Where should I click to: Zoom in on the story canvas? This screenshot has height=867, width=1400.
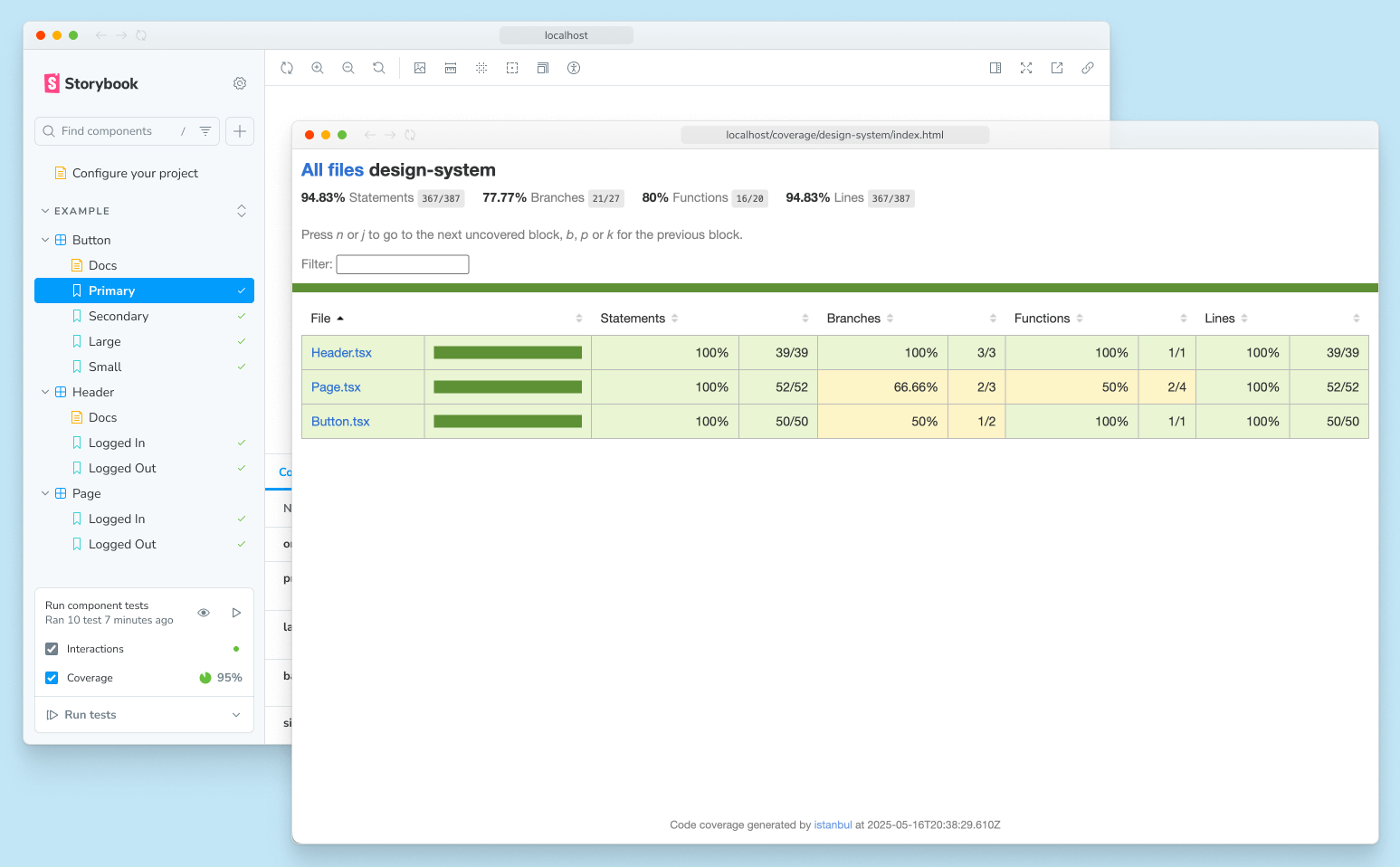tap(318, 67)
